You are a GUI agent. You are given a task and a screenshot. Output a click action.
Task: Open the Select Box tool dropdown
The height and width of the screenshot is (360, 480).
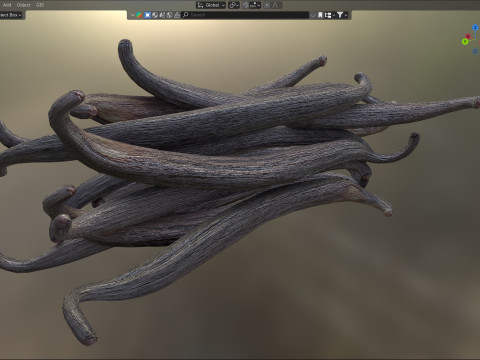pos(11,15)
